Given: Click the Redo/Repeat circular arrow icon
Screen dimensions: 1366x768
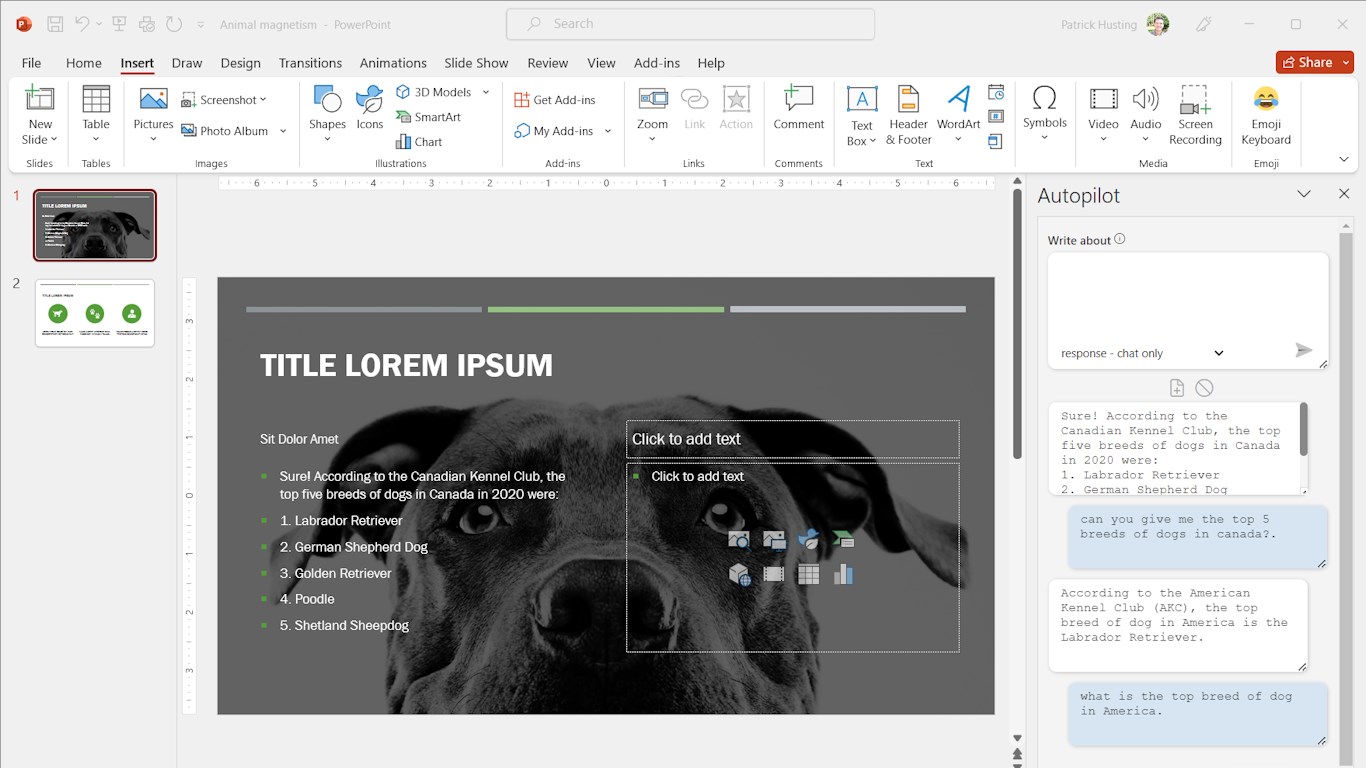Looking at the screenshot, I should 174,24.
